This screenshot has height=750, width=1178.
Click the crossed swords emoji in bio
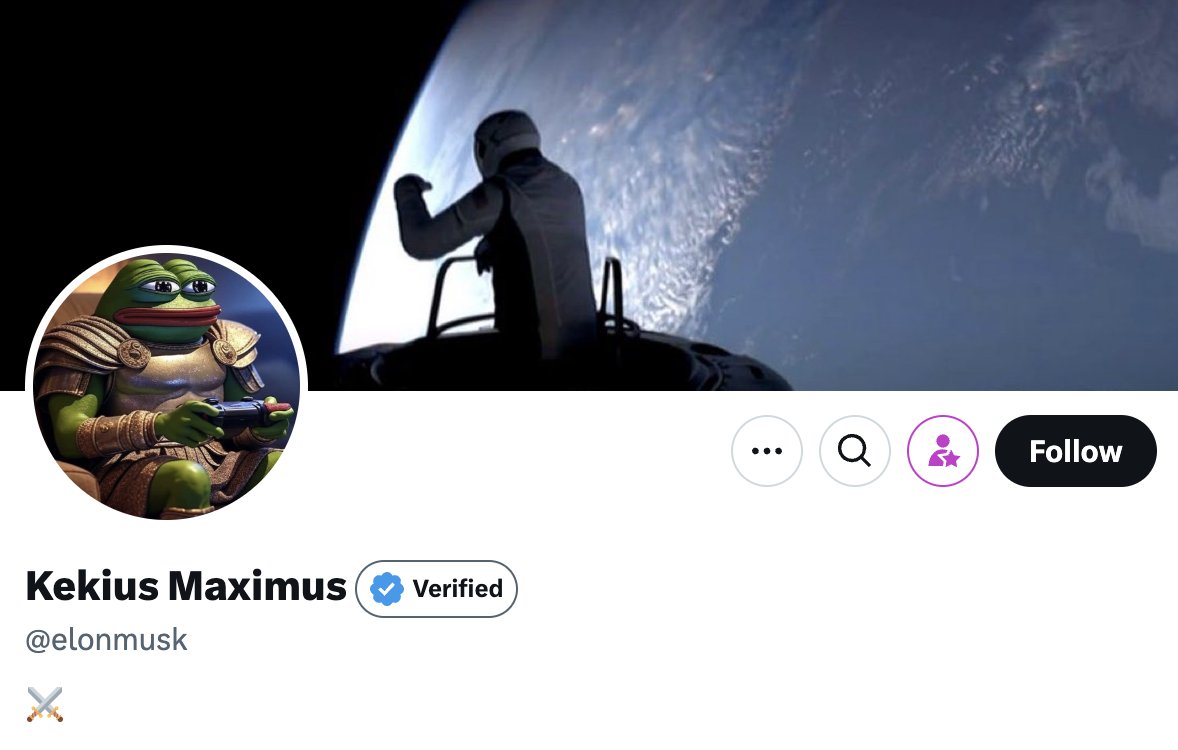pos(45,704)
